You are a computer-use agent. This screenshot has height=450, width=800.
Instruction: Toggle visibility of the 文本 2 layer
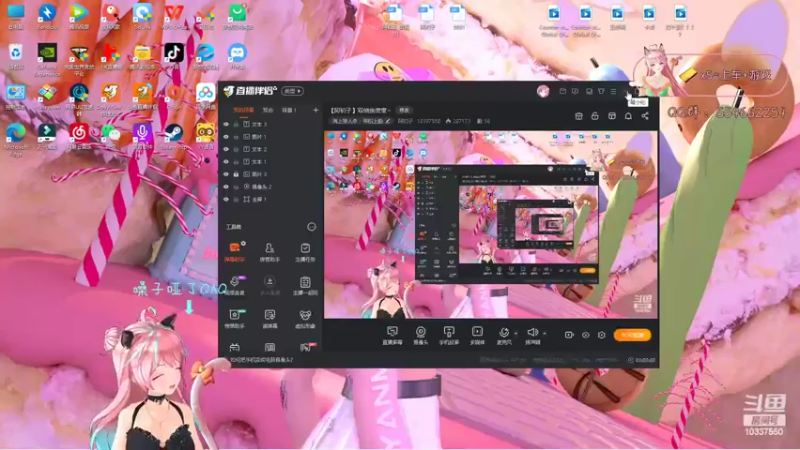pyautogui.click(x=226, y=149)
